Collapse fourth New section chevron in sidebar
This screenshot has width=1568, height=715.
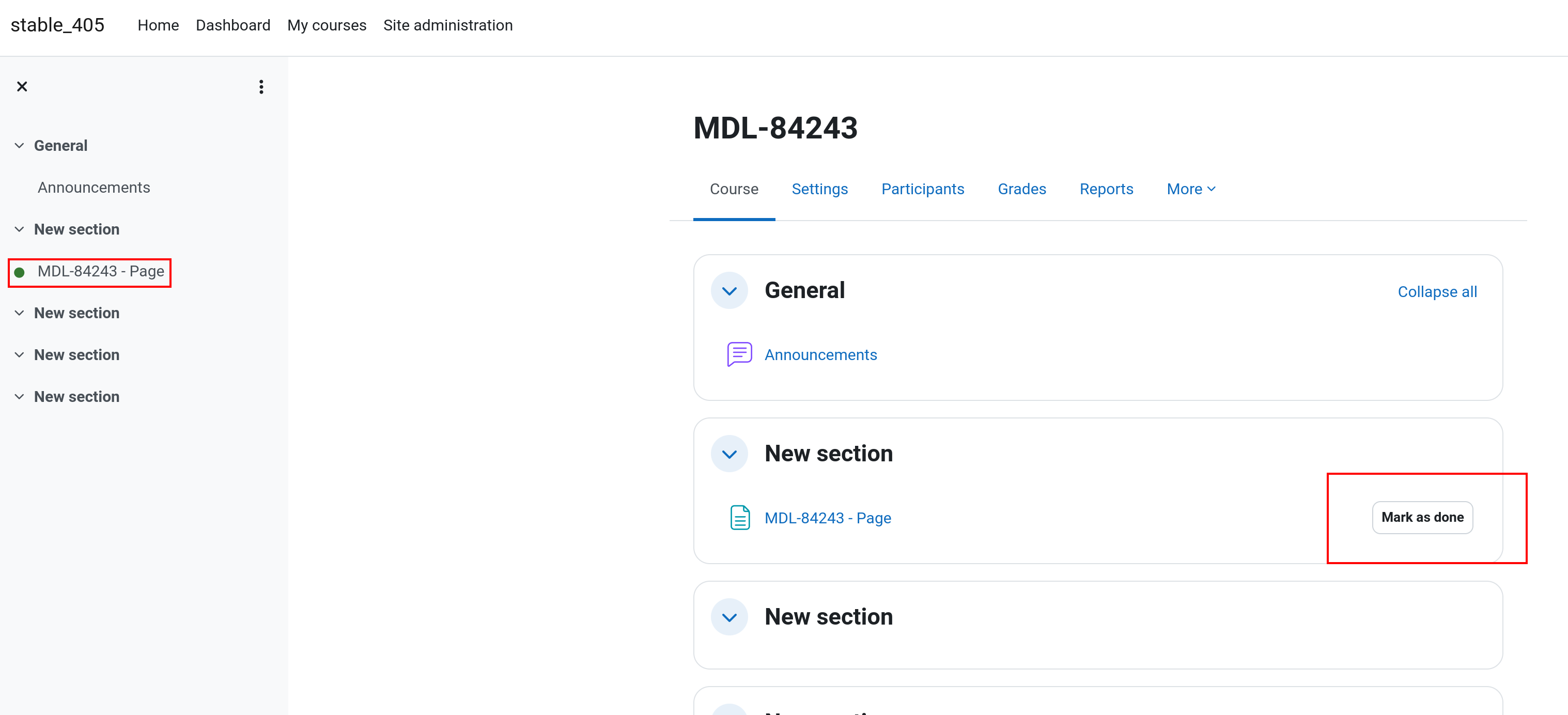(x=20, y=397)
